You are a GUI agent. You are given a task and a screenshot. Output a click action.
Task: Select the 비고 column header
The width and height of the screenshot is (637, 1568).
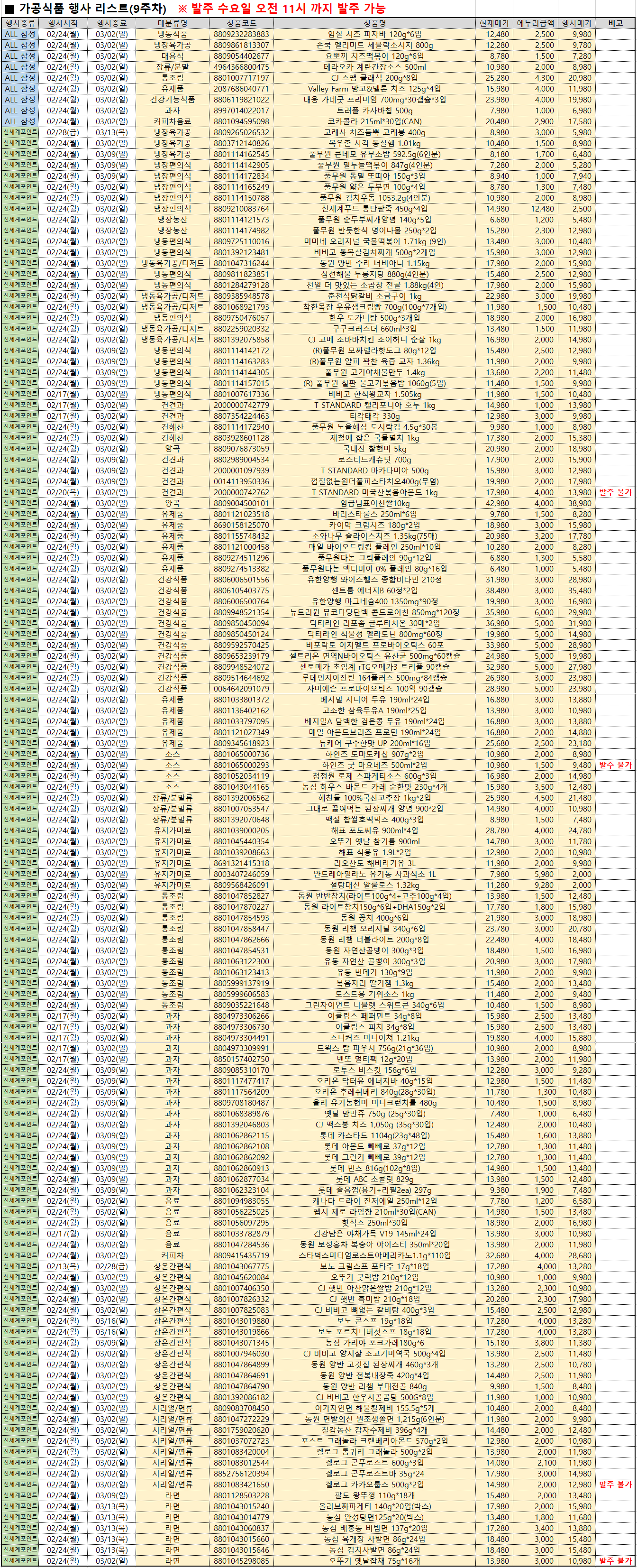[x=615, y=23]
